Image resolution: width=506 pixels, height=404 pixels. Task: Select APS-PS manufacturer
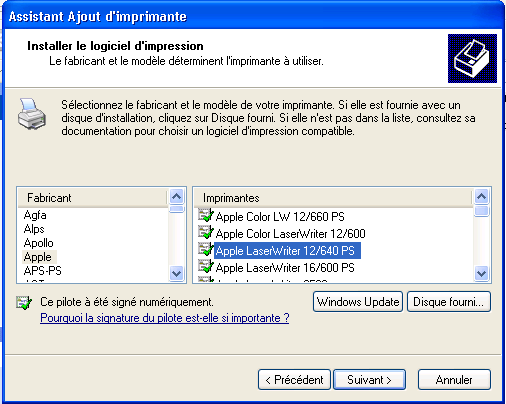[x=43, y=271]
